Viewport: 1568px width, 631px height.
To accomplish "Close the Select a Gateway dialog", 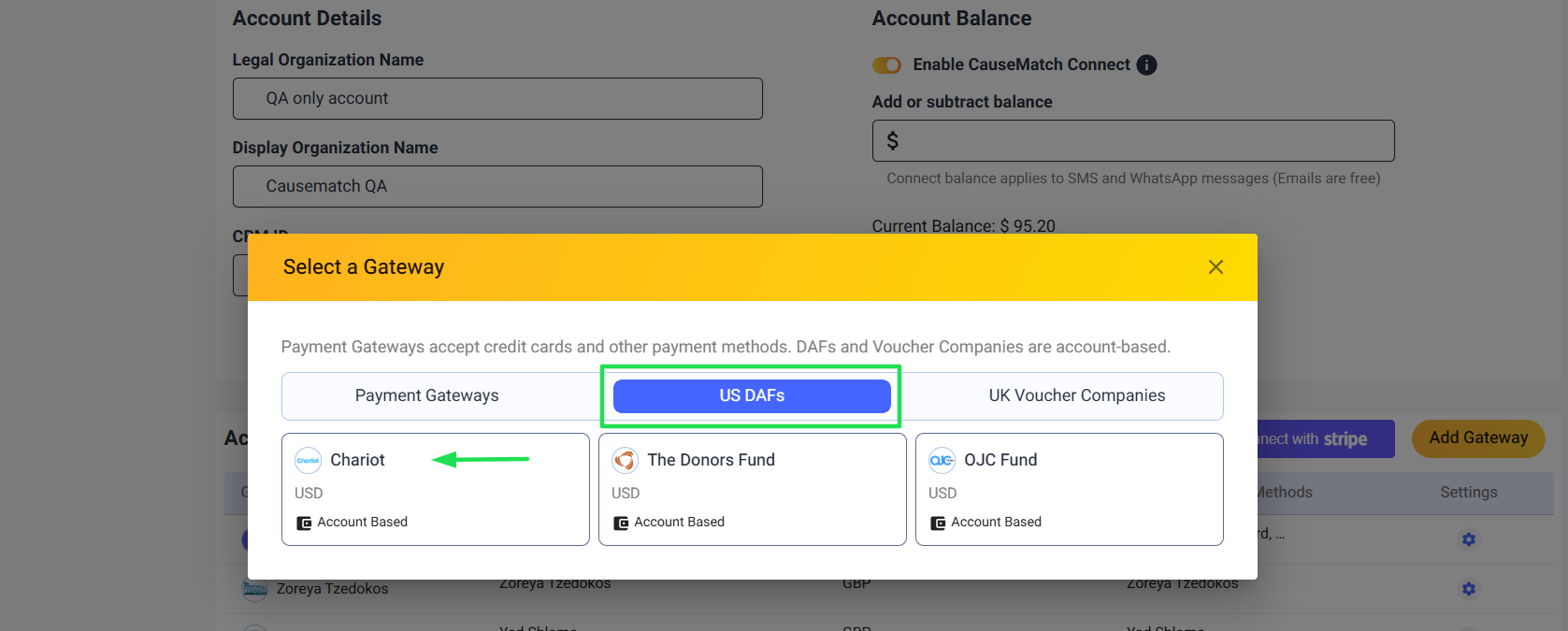I will pyautogui.click(x=1216, y=267).
